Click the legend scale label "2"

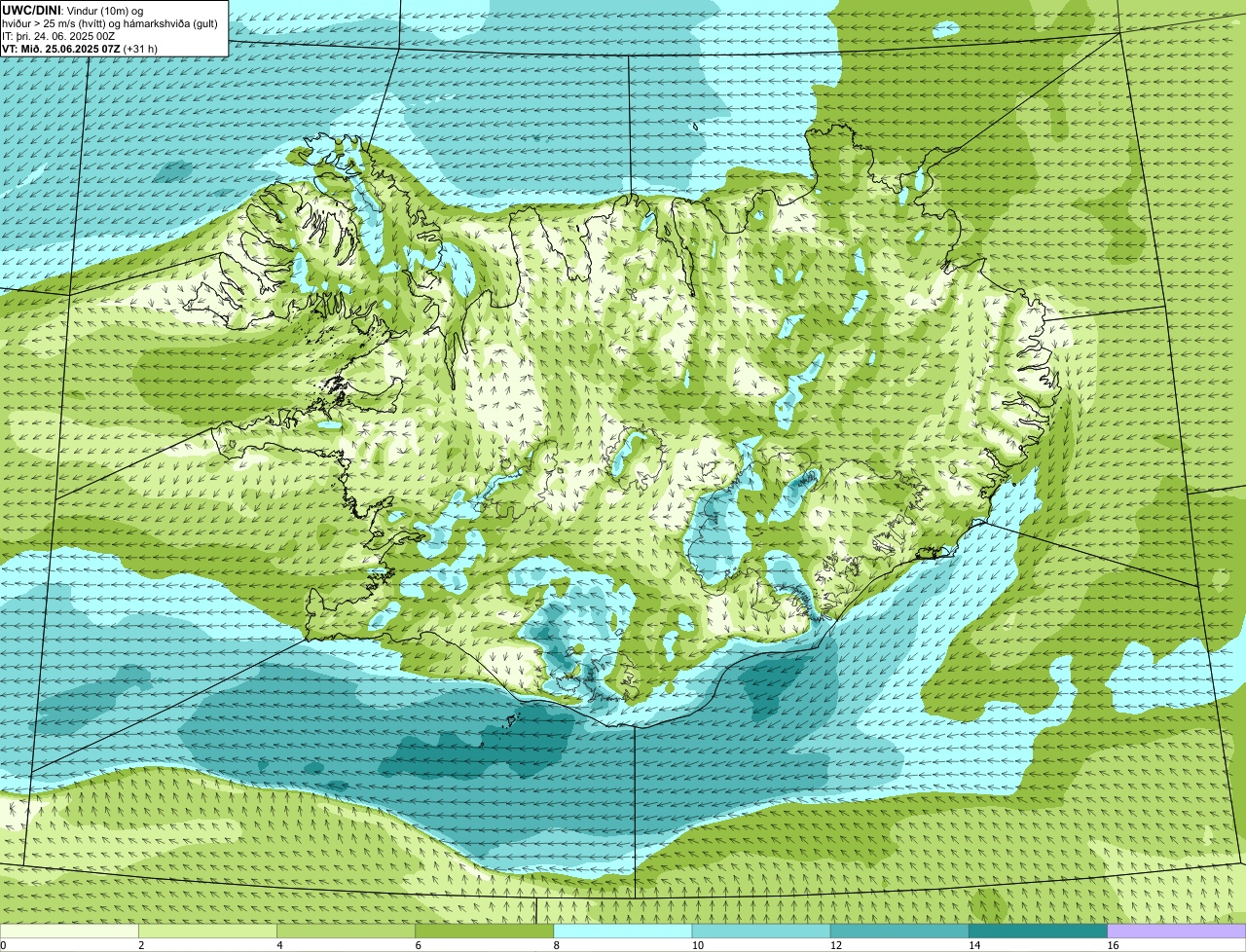pos(141,945)
